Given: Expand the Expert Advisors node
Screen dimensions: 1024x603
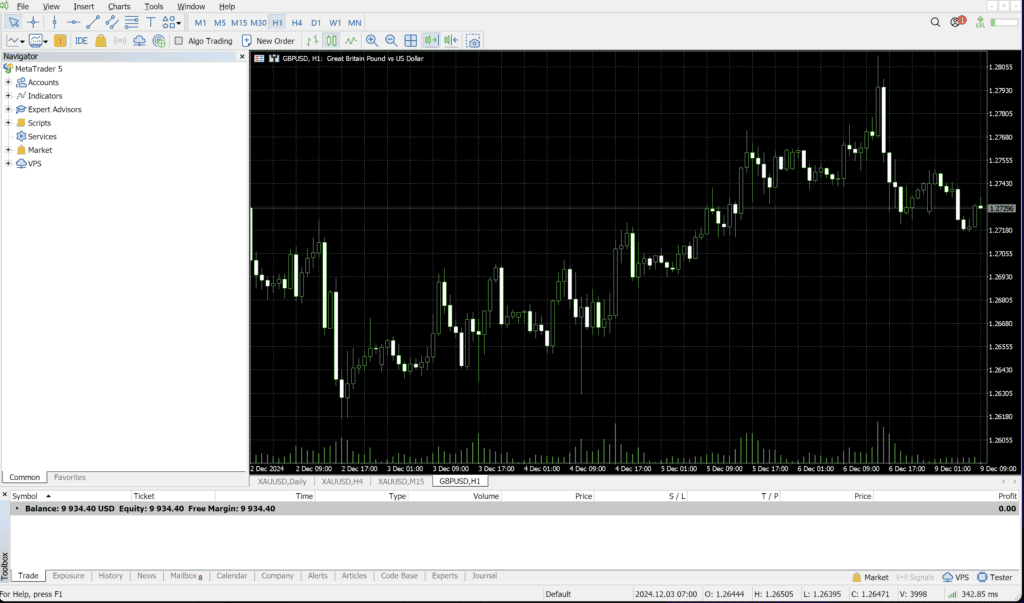Looking at the screenshot, I should pos(8,109).
